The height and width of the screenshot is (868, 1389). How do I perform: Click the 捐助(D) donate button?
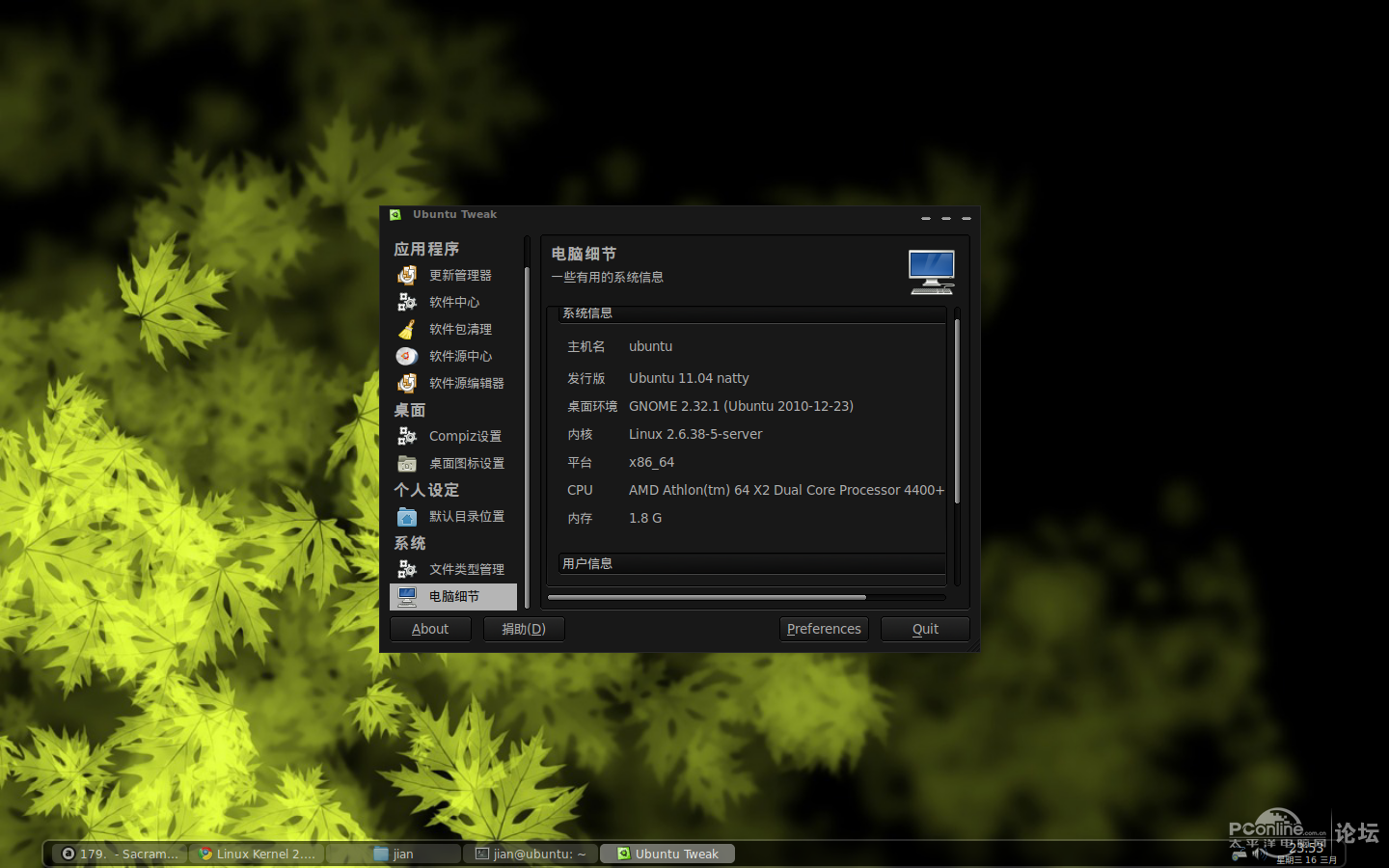524,629
